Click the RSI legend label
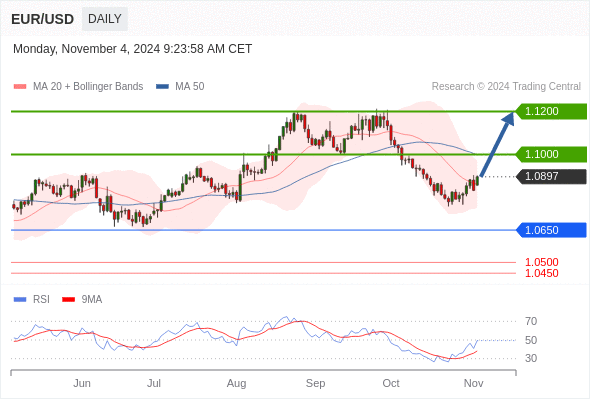Image resolution: width=590 pixels, height=400 pixels. click(x=41, y=300)
